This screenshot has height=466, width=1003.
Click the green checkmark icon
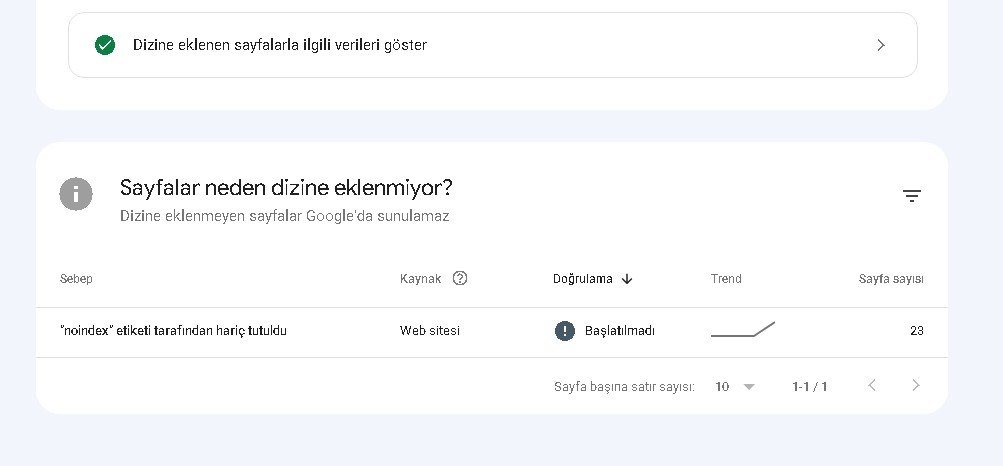[105, 45]
